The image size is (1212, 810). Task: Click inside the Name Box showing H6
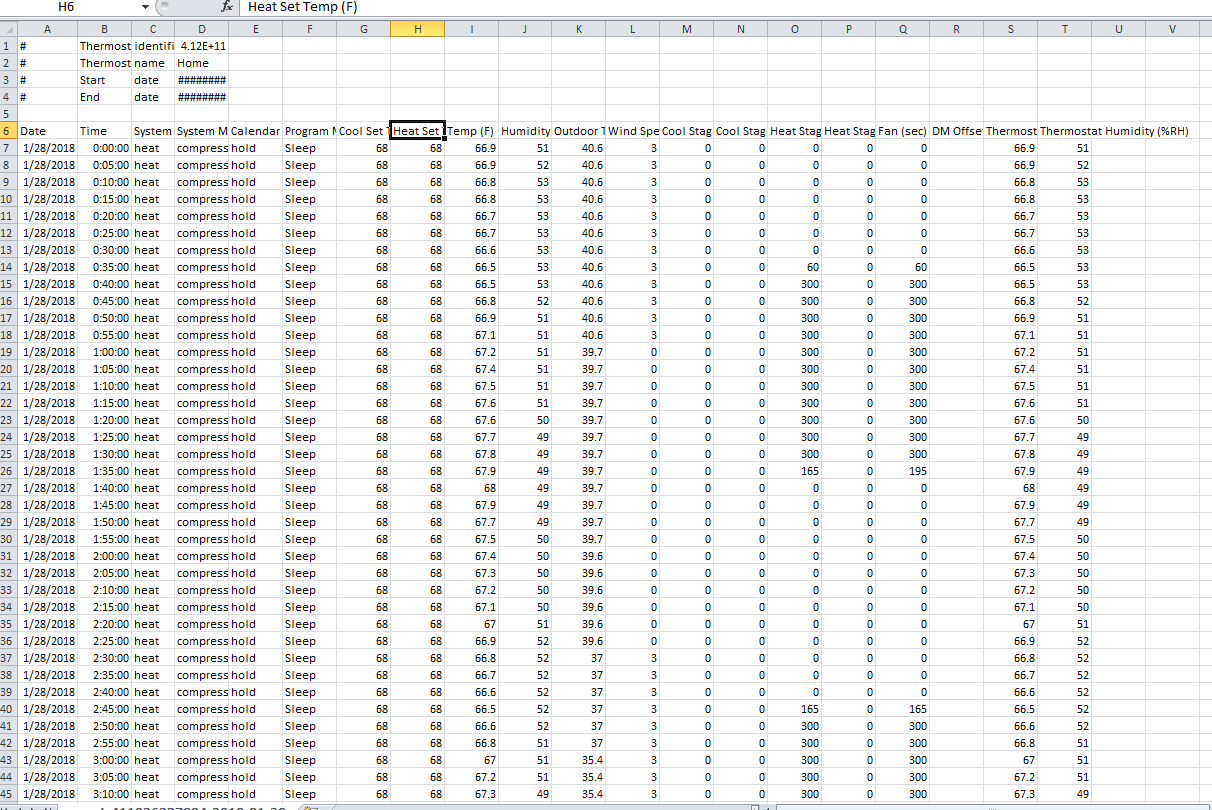point(70,7)
